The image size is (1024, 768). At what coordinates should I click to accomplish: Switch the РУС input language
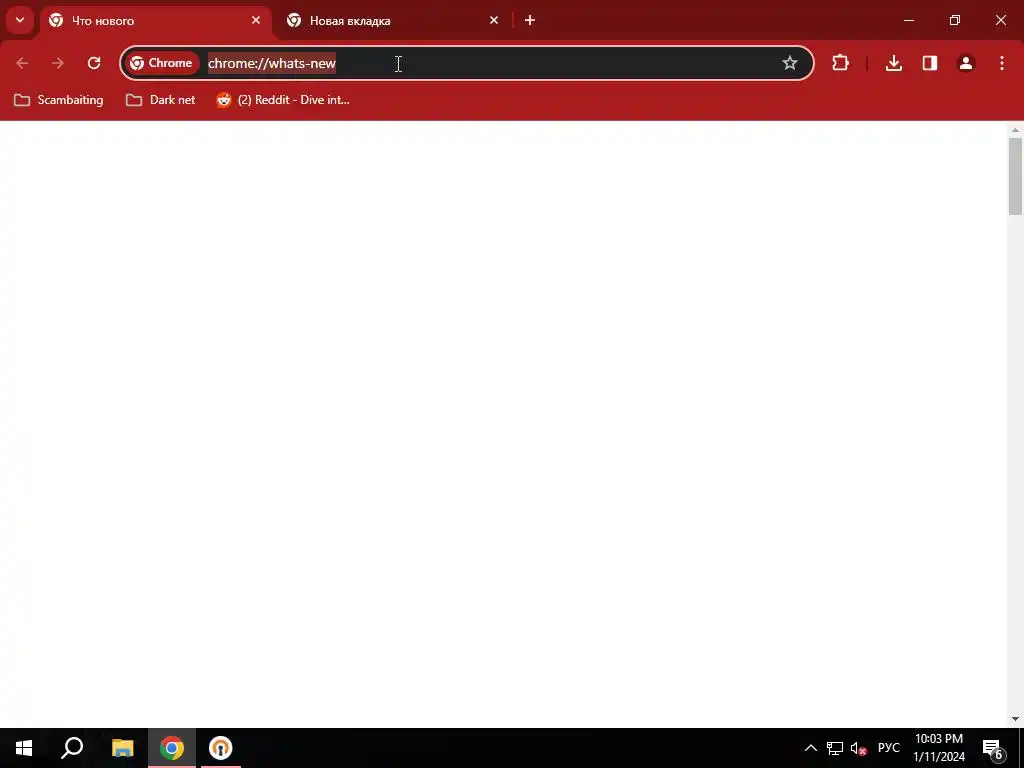pyautogui.click(x=888, y=748)
